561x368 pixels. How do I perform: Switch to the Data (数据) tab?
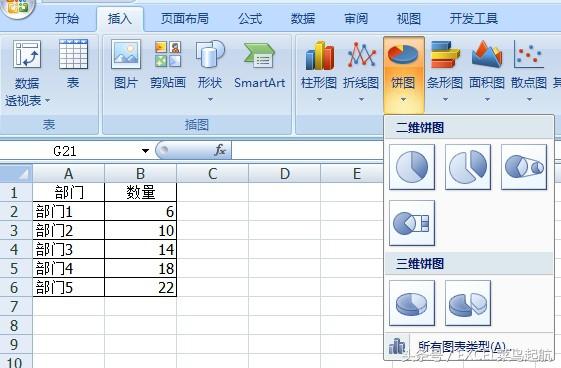[303, 19]
